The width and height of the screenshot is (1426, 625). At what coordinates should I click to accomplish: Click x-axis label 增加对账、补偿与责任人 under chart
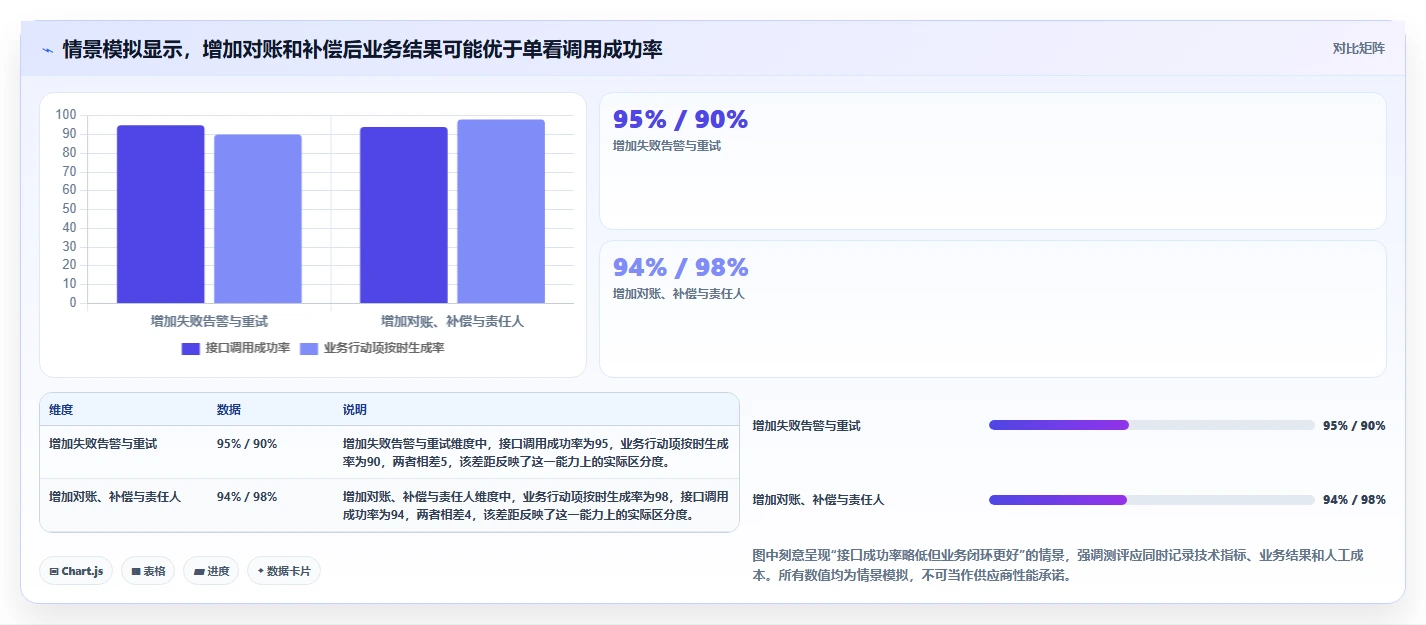click(x=452, y=322)
